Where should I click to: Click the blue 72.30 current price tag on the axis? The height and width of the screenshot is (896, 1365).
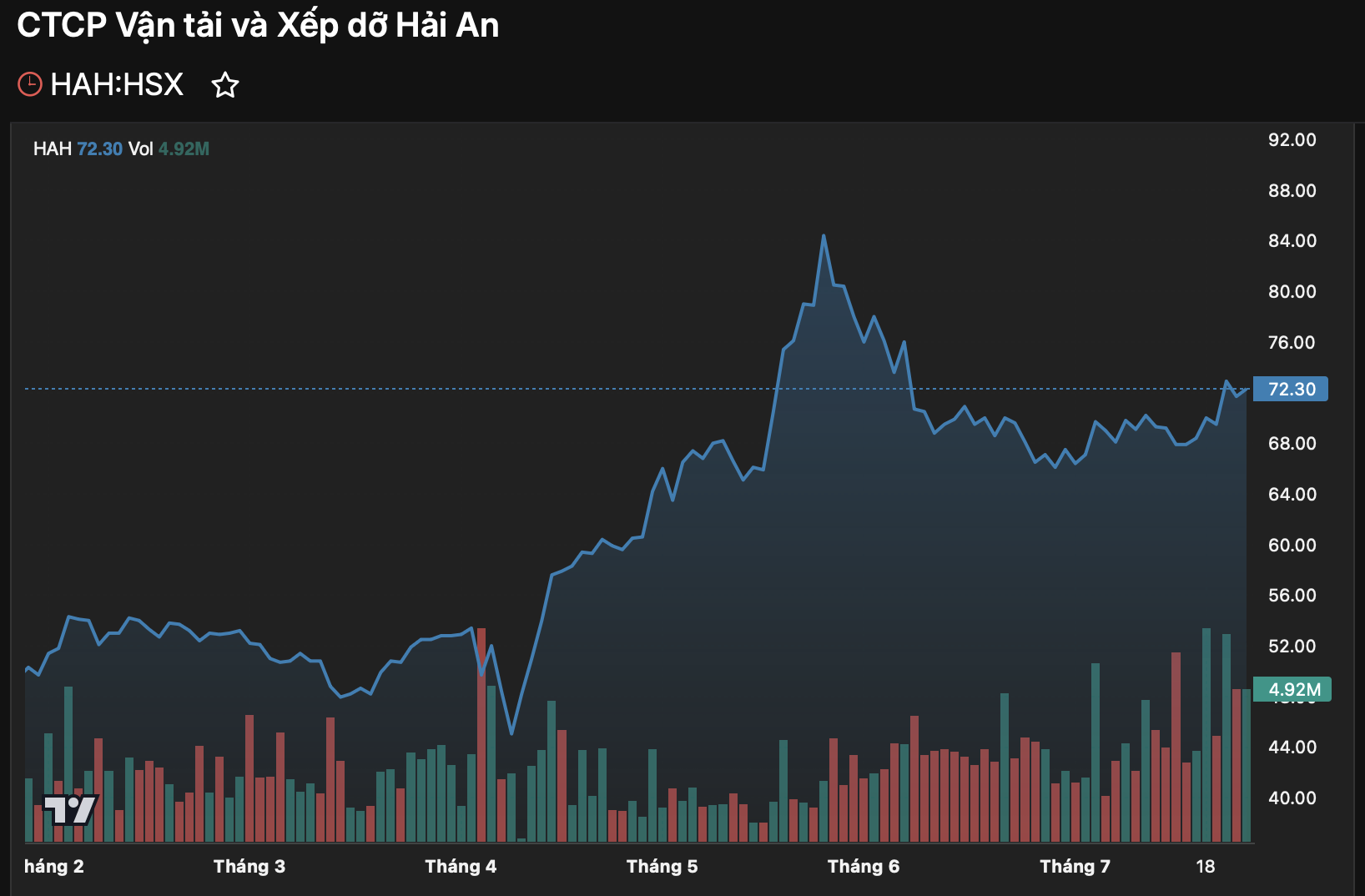[x=1292, y=389]
